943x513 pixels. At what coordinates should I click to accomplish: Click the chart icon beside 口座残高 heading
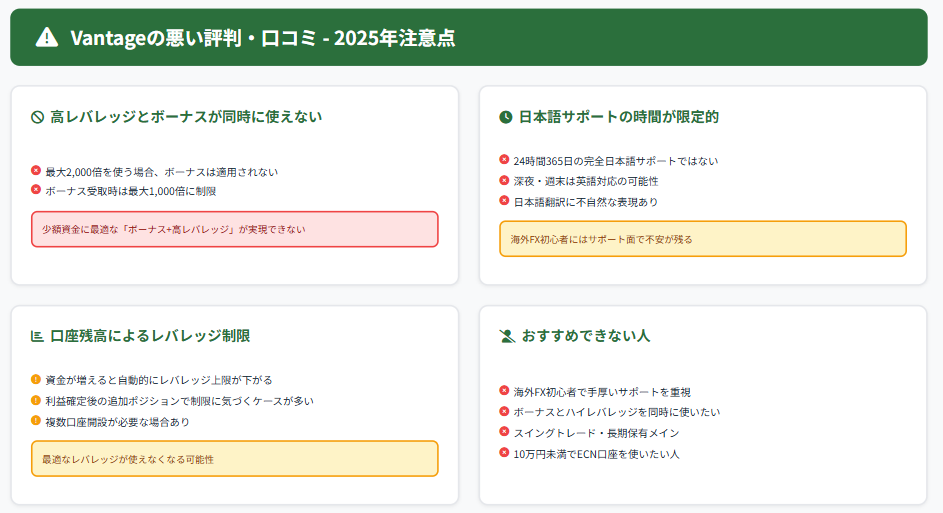pos(37,336)
